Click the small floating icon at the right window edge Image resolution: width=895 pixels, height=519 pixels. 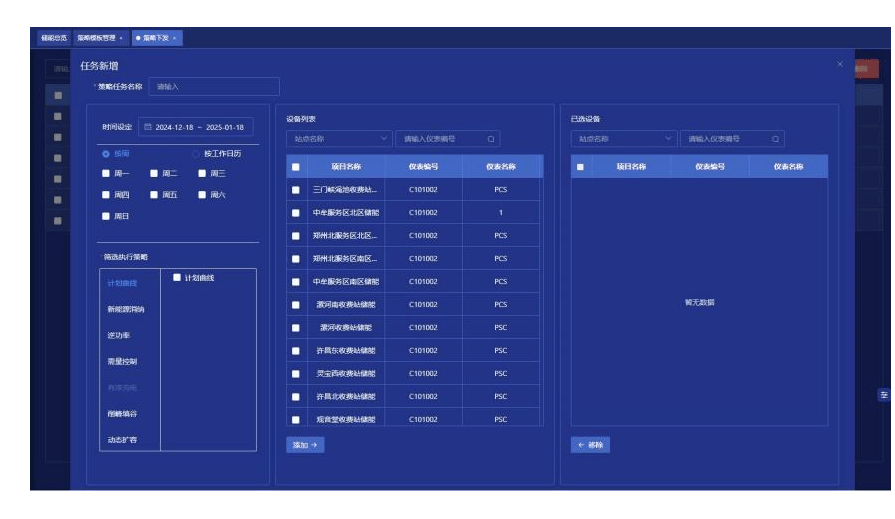pyautogui.click(x=884, y=395)
